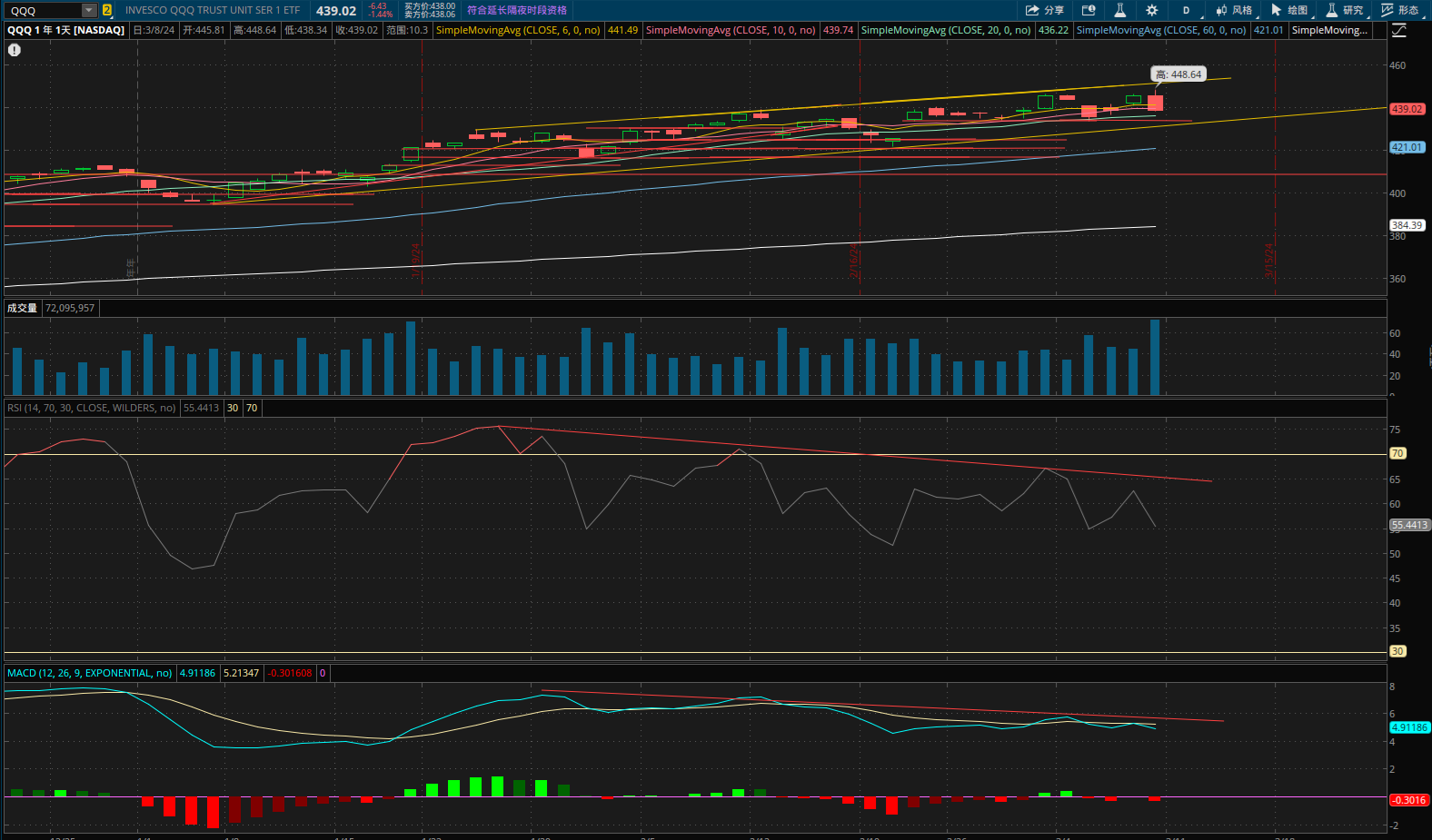The width and height of the screenshot is (1432, 840).
Task: Click the MACD diff value -0.301608
Action: click(x=290, y=673)
